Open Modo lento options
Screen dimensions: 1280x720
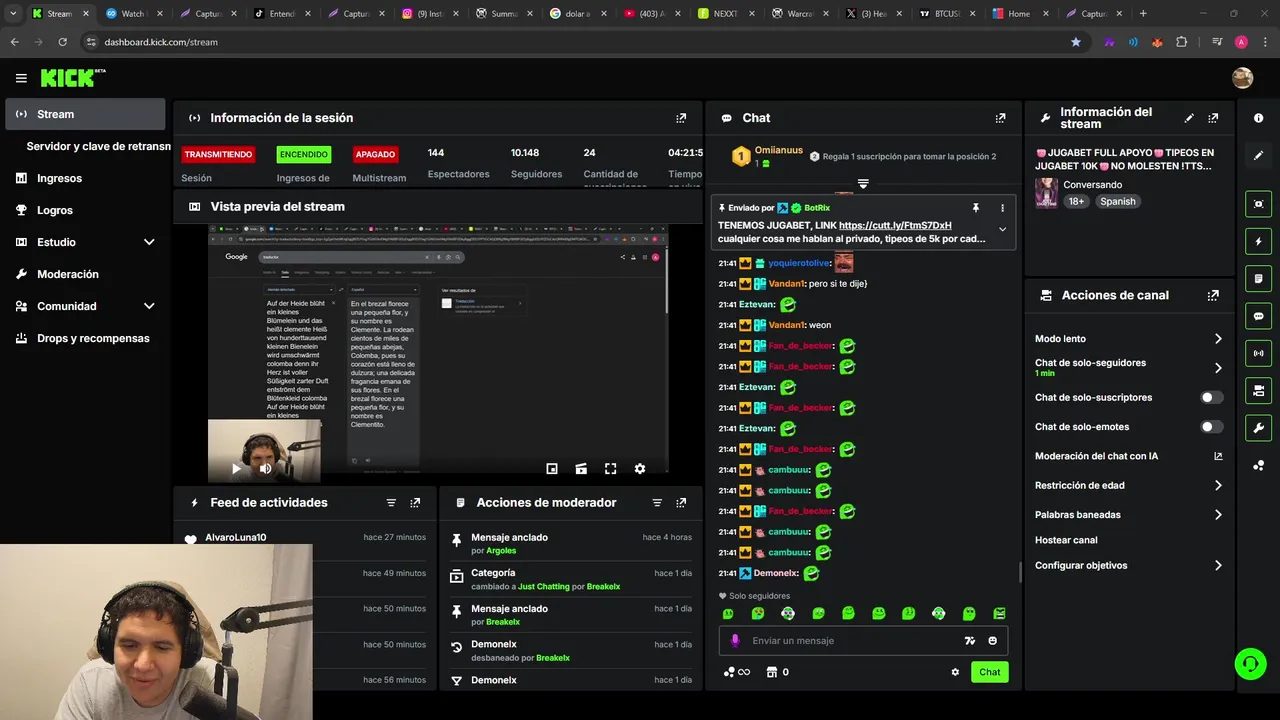pyautogui.click(x=1128, y=339)
